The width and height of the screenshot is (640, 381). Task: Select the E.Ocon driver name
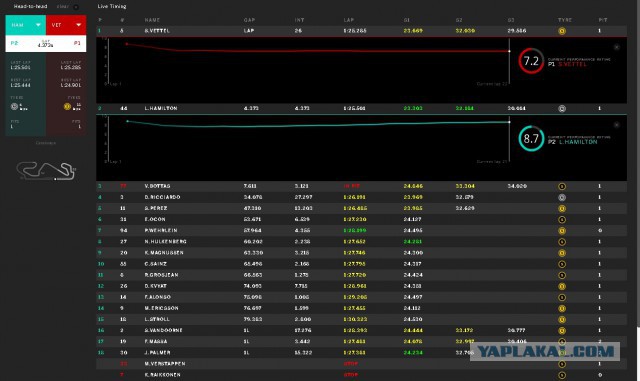tap(155, 219)
